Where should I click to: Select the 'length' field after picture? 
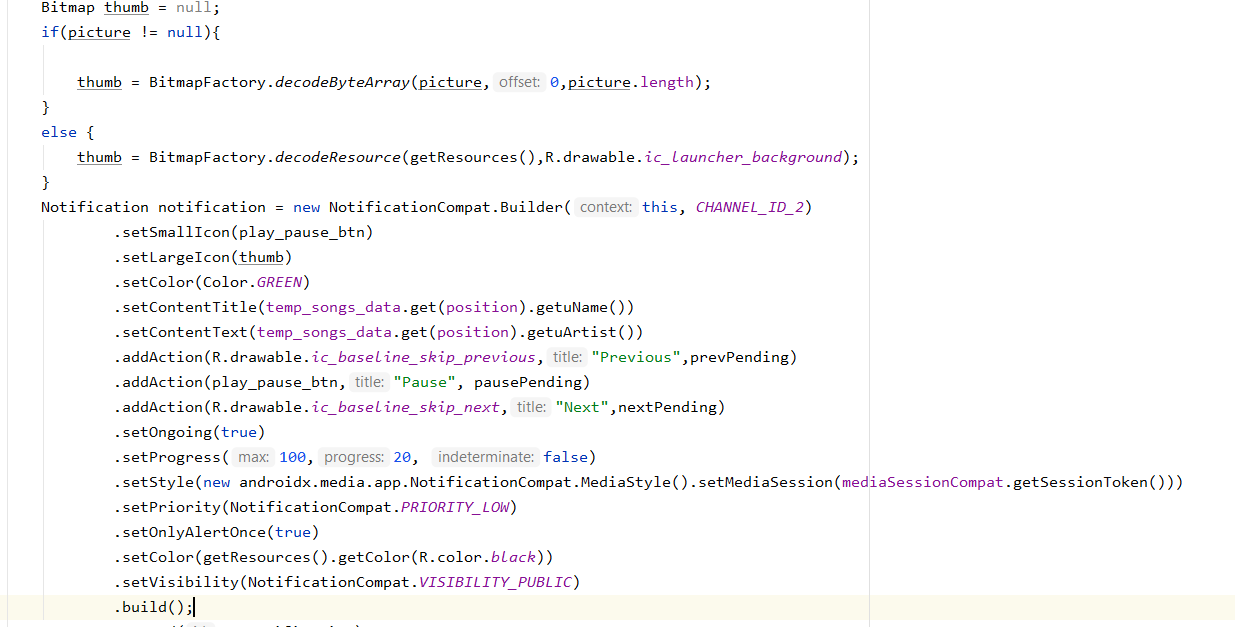point(667,82)
